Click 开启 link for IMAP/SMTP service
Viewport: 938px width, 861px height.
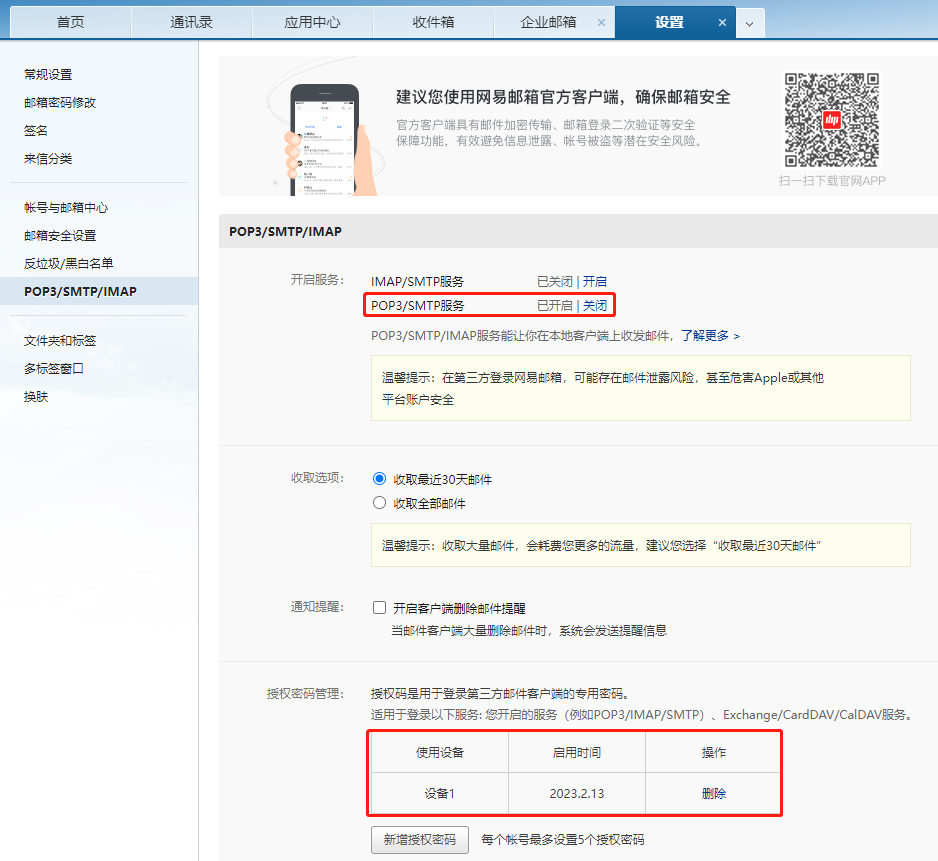click(x=595, y=282)
